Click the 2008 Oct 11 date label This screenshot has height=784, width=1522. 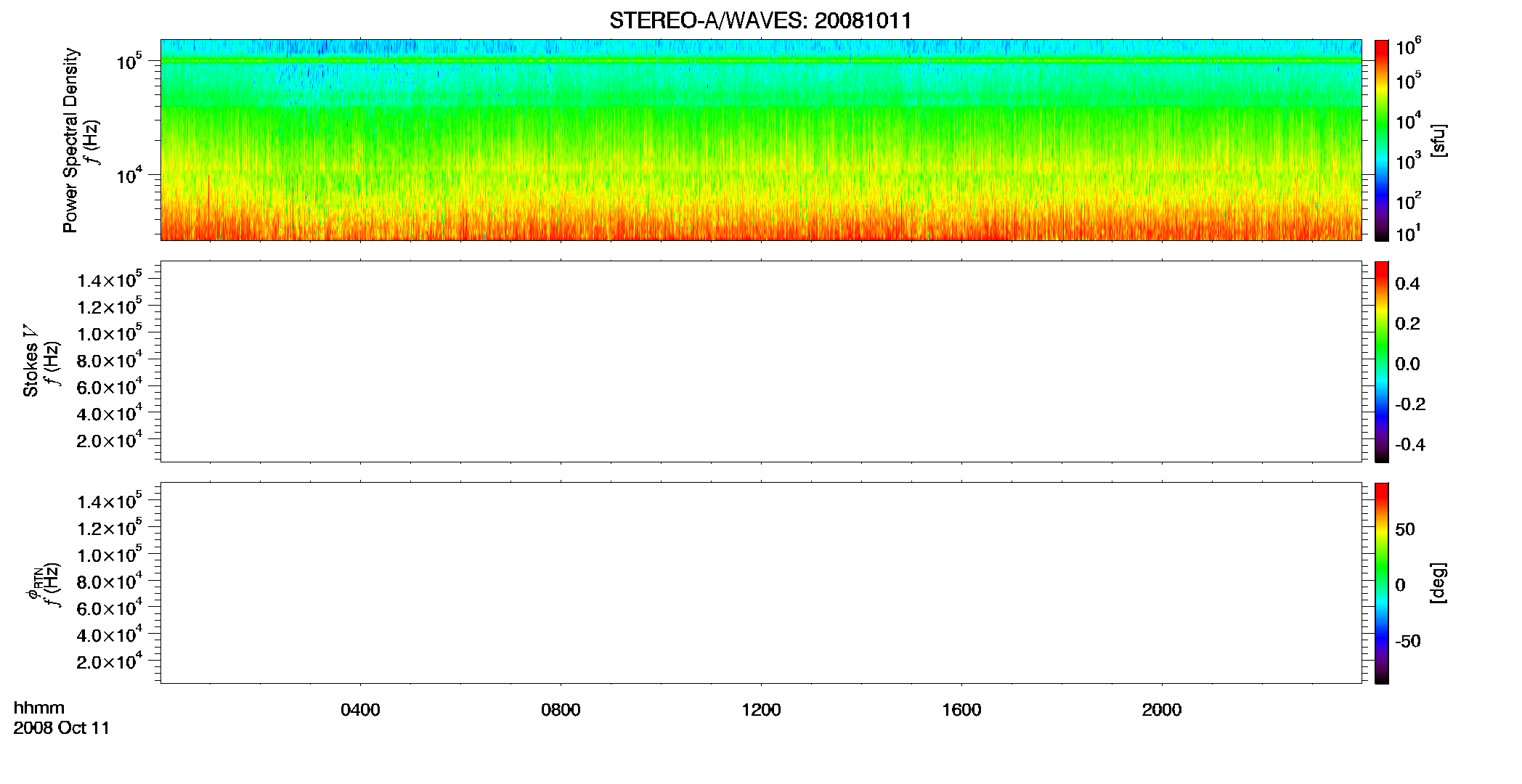pyautogui.click(x=62, y=728)
